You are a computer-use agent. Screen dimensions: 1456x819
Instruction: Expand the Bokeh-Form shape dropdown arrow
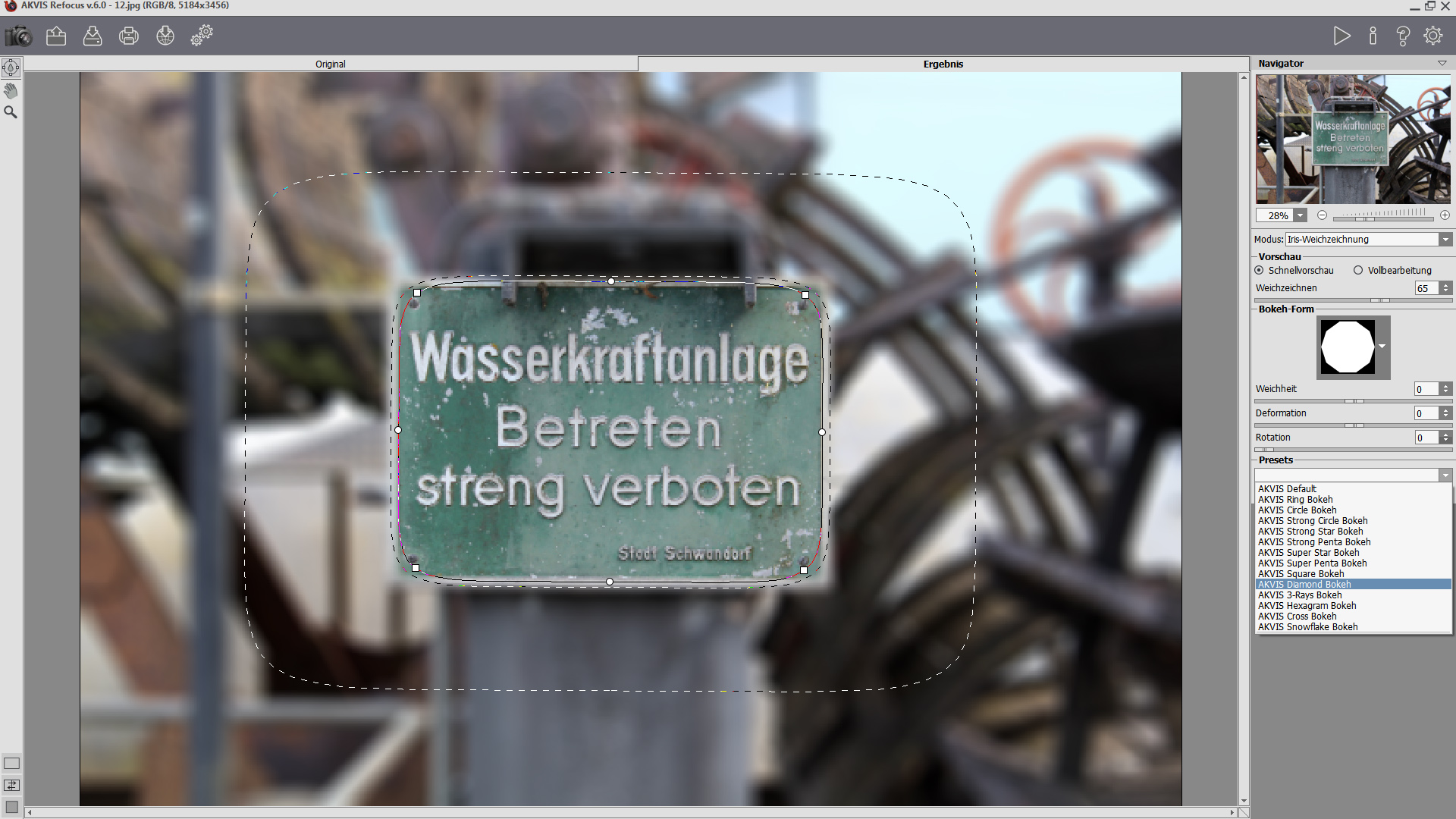click(1382, 347)
